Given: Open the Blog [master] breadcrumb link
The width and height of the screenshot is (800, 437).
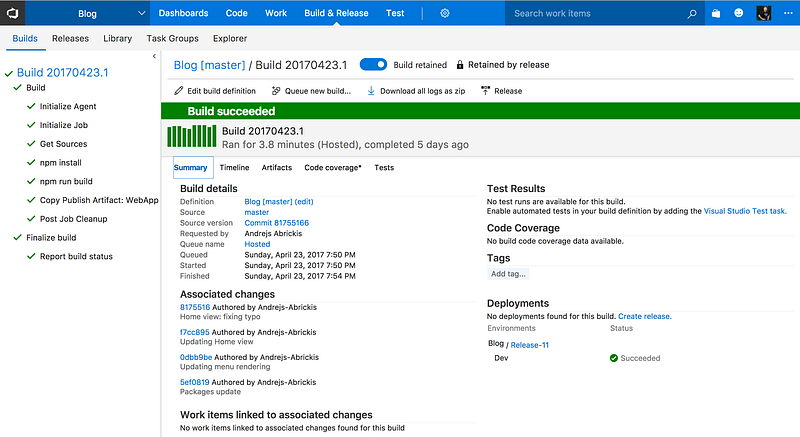Looking at the screenshot, I should click(x=209, y=65).
